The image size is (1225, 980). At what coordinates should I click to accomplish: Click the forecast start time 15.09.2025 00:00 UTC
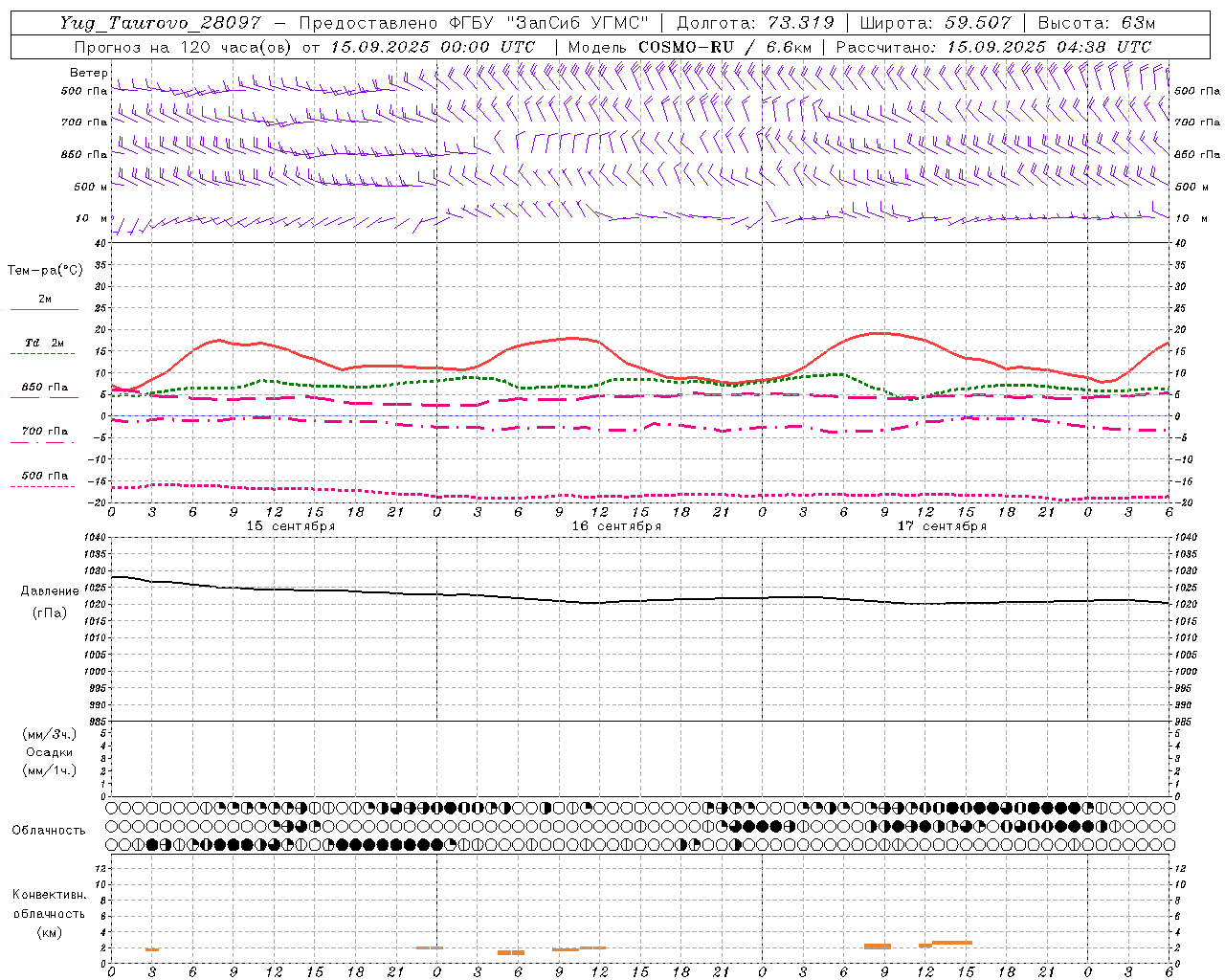coord(433,46)
